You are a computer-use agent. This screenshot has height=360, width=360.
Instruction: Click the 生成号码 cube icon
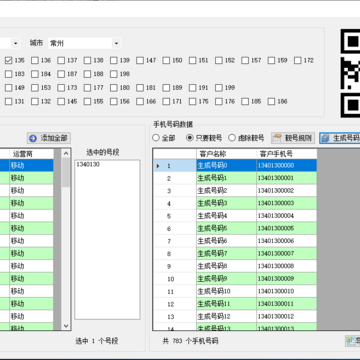pos(326,138)
